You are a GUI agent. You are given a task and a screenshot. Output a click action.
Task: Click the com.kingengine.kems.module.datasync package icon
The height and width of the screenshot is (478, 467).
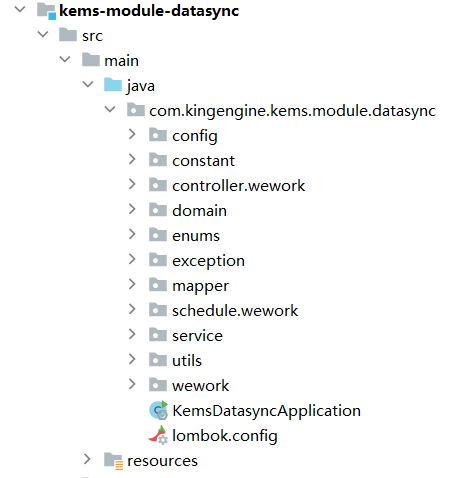(136, 110)
